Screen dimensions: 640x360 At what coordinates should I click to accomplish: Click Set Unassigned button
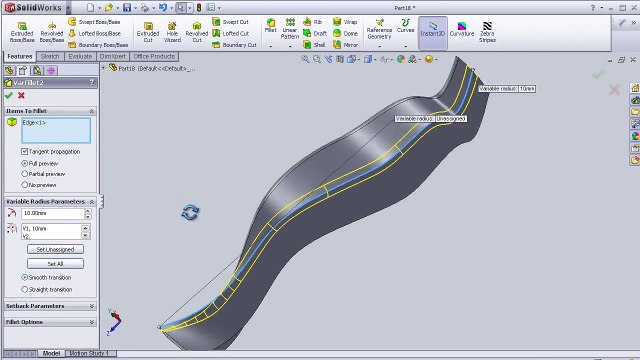[x=56, y=249]
